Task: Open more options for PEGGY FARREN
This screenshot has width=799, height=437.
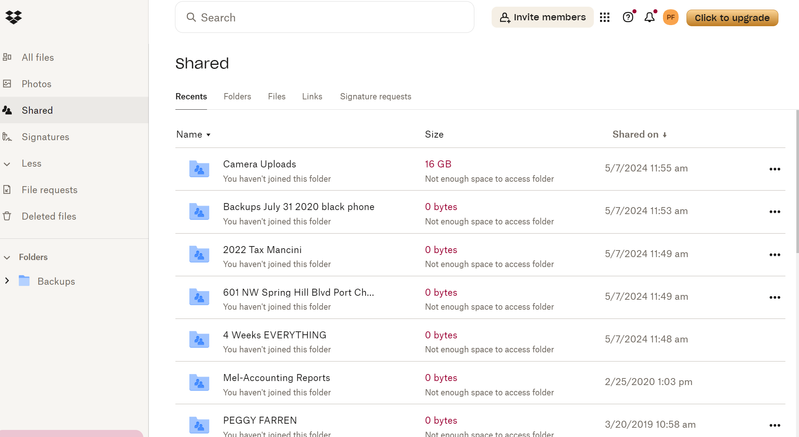Action: pyautogui.click(x=775, y=425)
